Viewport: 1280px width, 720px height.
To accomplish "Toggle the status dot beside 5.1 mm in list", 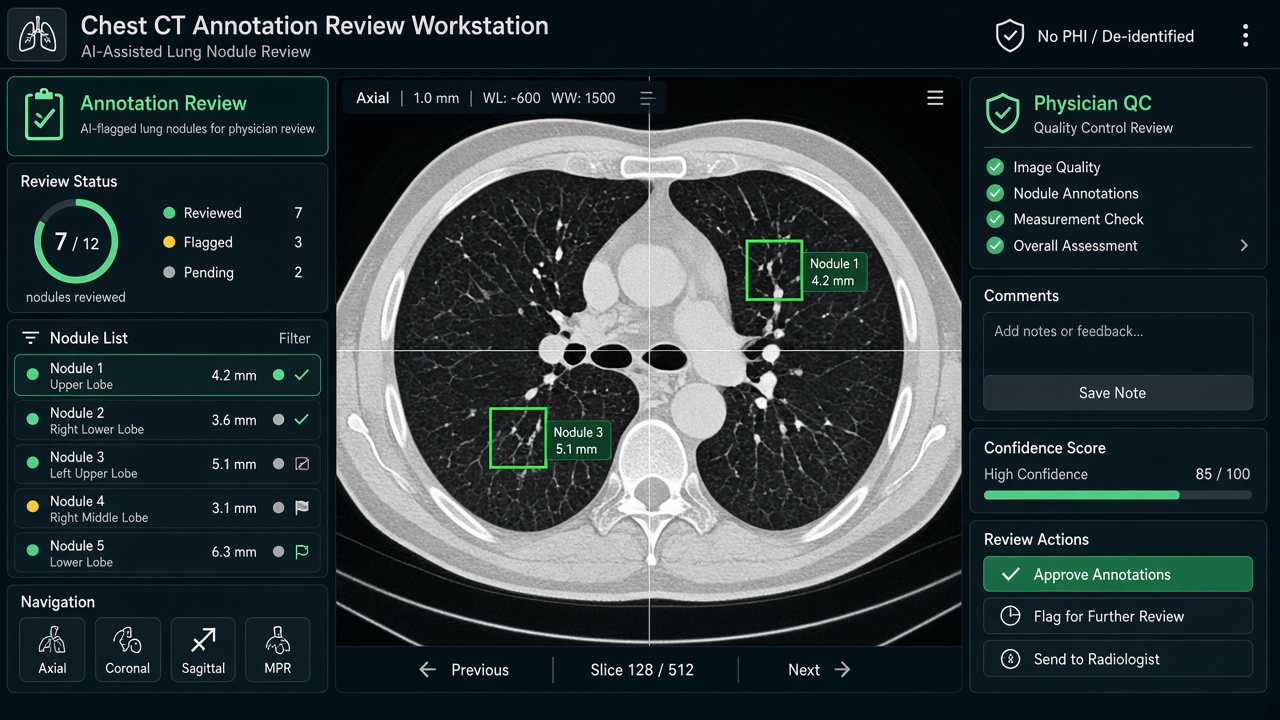I will (278, 464).
